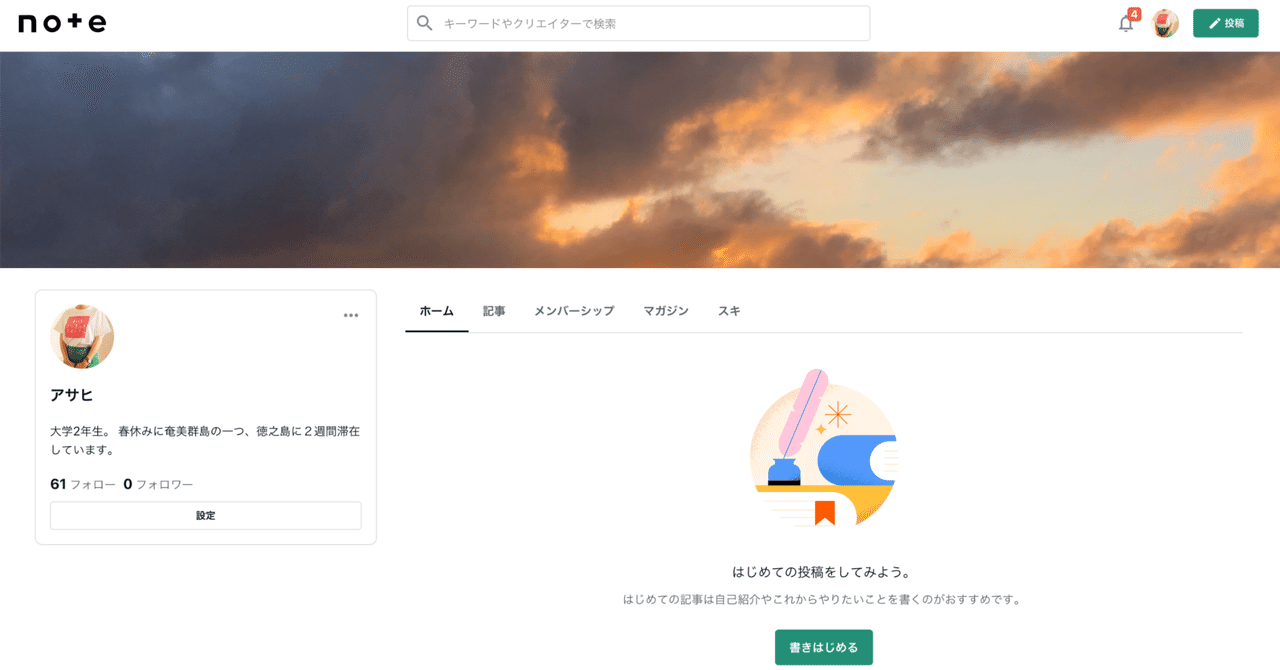This screenshot has width=1280, height=670.
Task: Click the 書きはじめる button
Action: 823,647
